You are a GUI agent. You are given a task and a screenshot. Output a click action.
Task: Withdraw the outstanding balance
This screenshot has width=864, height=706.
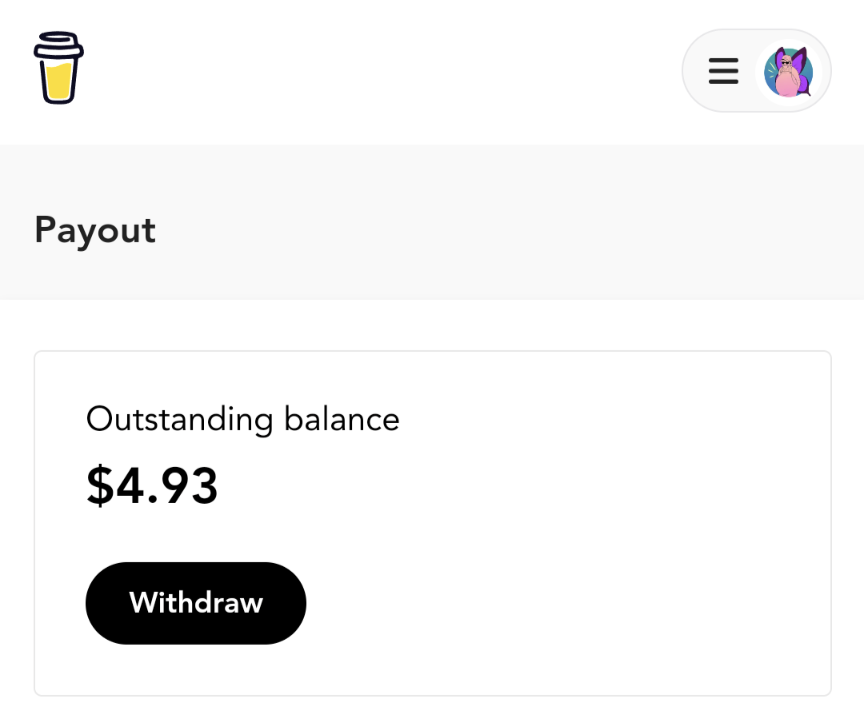tap(196, 603)
